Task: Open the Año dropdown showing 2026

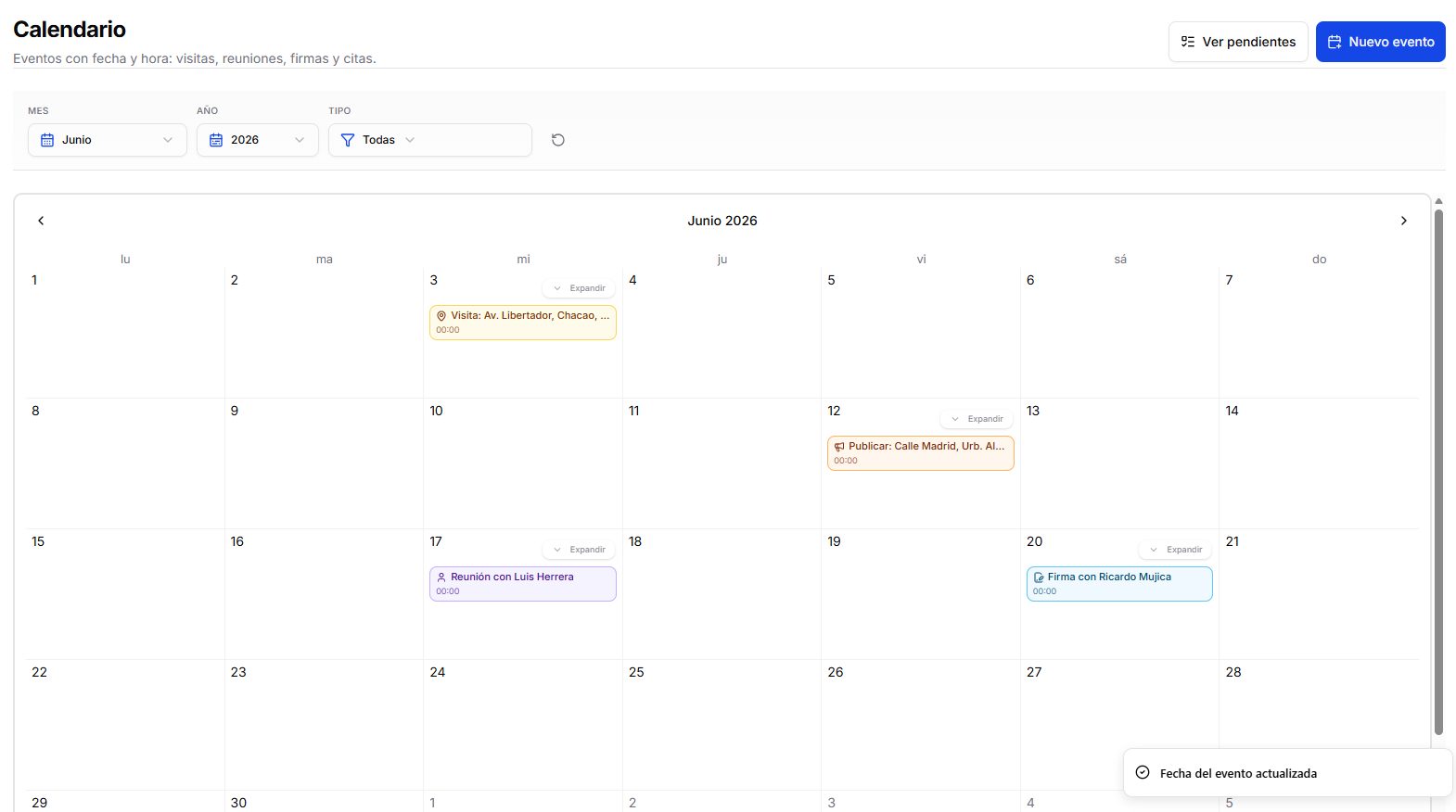Action: tap(258, 140)
